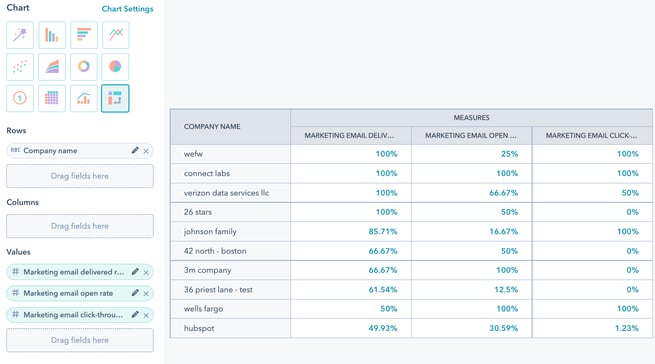Click johnson family's 85.71% delivered rate
The height and width of the screenshot is (364, 655).
click(383, 232)
